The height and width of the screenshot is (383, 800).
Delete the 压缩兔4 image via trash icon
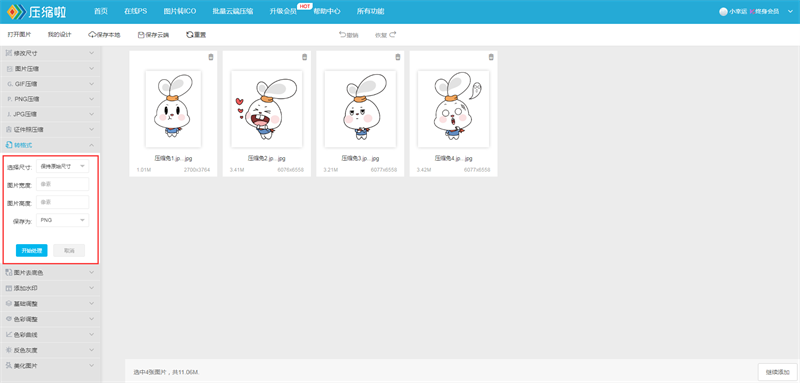(x=491, y=57)
